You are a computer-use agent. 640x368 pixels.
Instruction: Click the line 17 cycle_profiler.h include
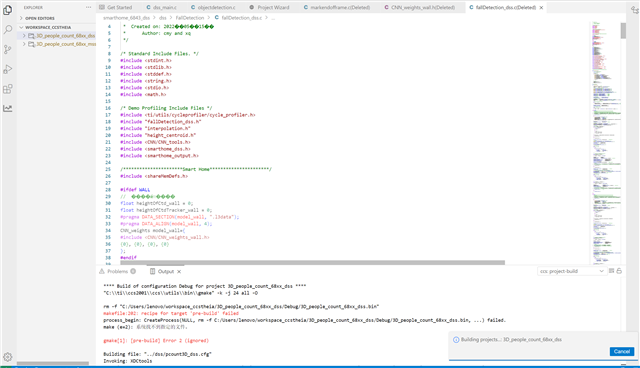click(x=188, y=115)
